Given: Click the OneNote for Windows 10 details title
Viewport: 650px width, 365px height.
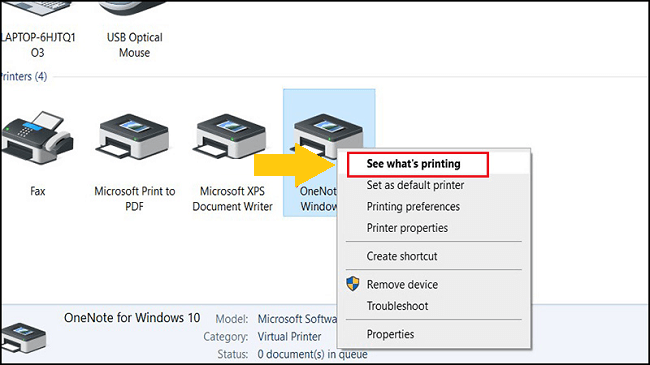Looking at the screenshot, I should point(132,318).
